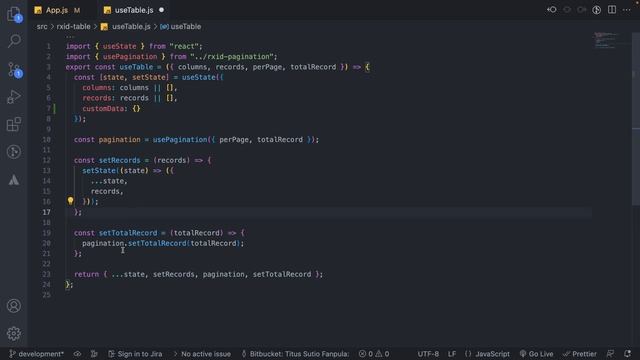Viewport: 640px width, 360px height.
Task: Click the lightbulb code action on line 16
Action: coord(70,201)
